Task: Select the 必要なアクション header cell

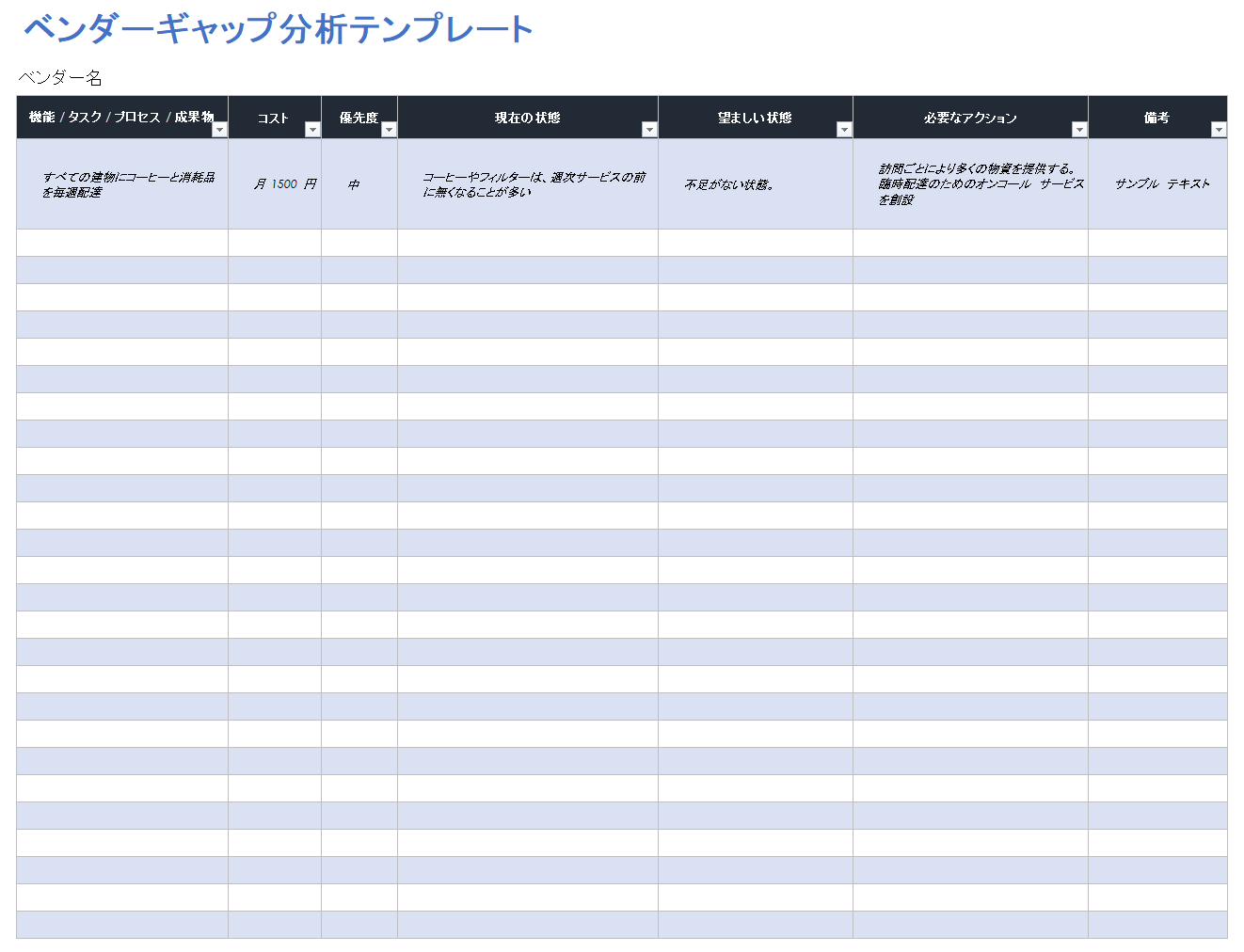Action: pos(970,118)
